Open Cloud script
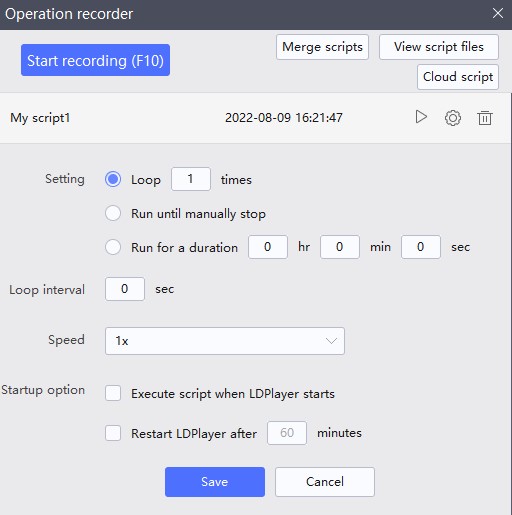Screen dimensions: 512x515 [458, 77]
